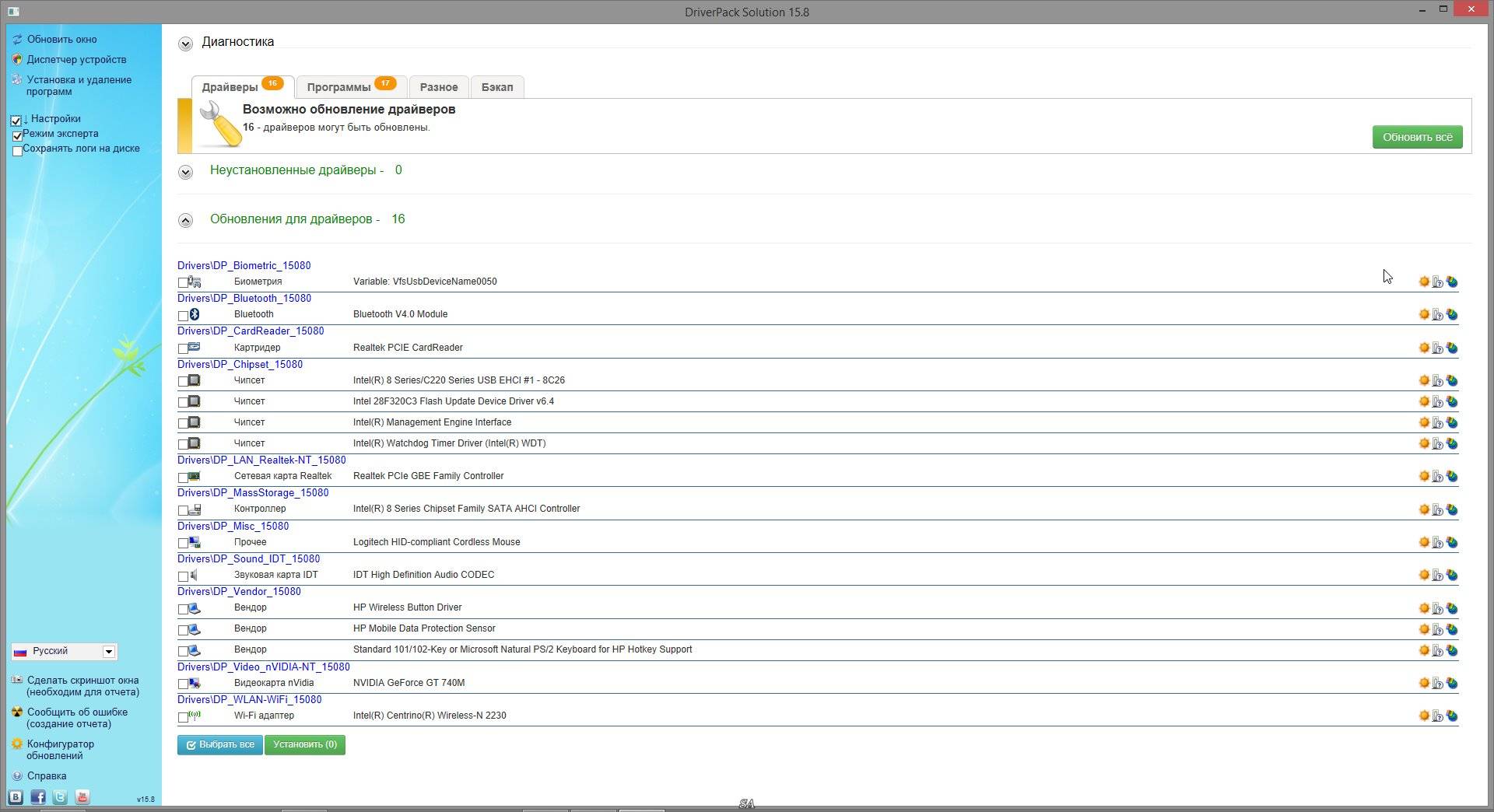Click radiation icon beside Сообщить об ошибке

click(x=17, y=712)
